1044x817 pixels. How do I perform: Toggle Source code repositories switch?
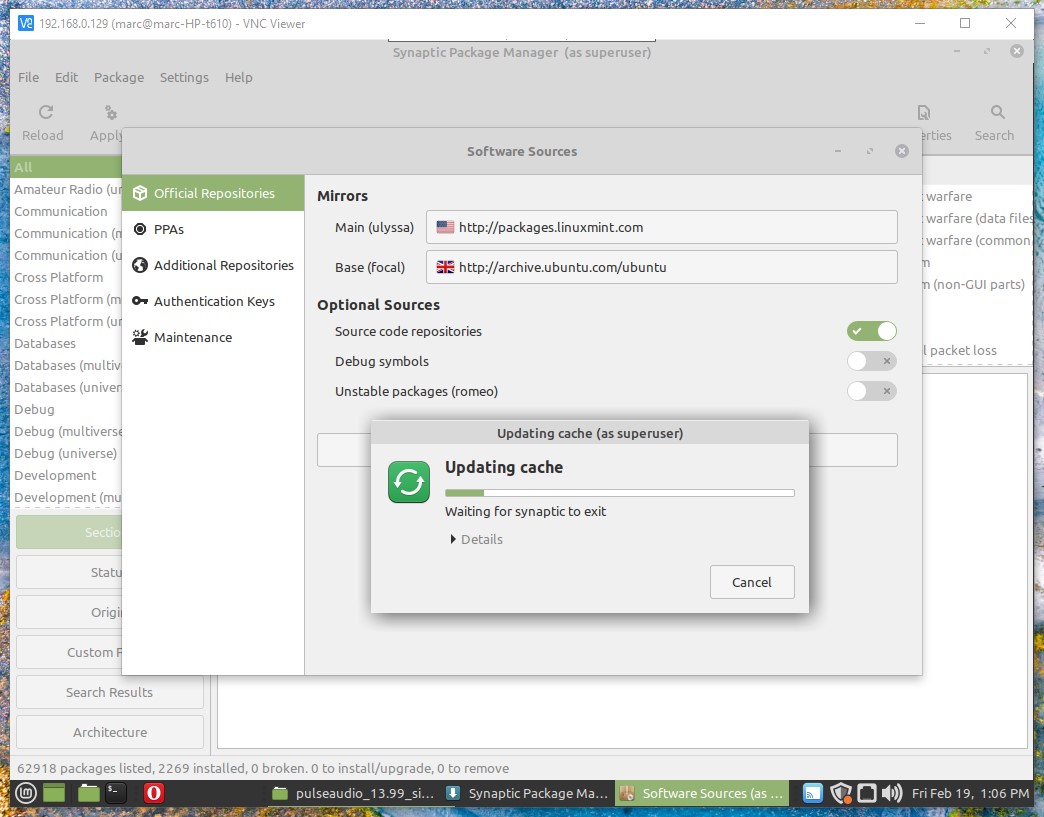[872, 331]
